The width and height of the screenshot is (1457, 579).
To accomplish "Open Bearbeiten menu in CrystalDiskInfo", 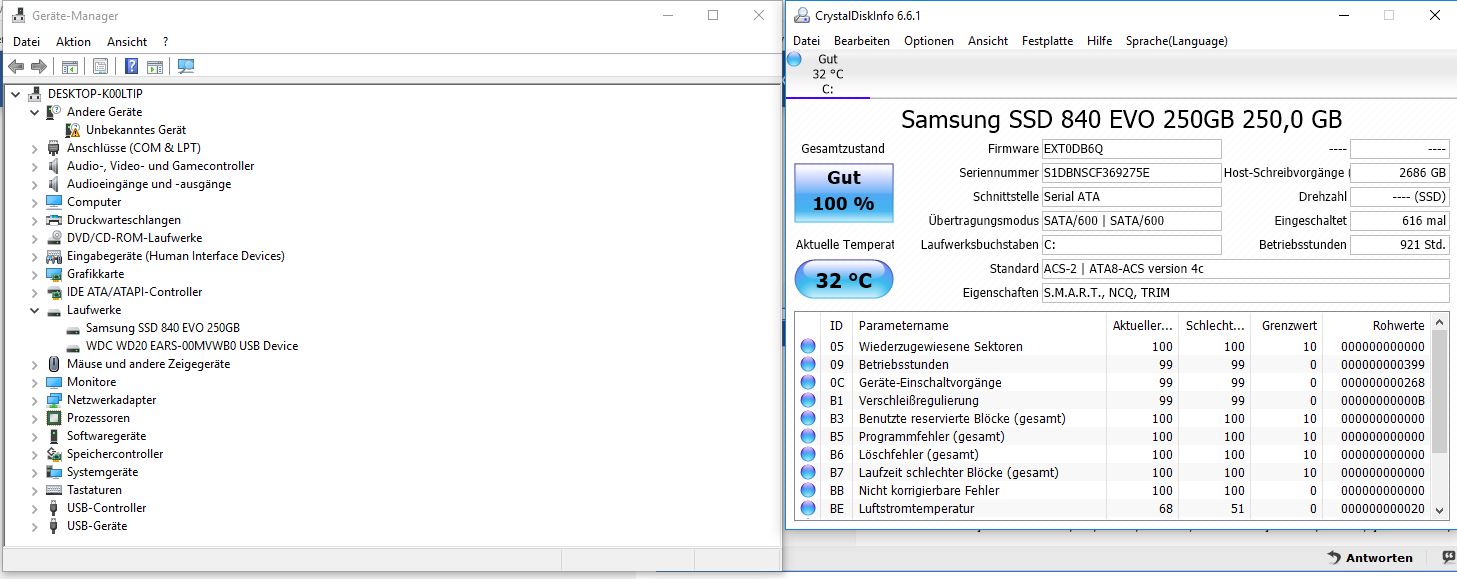I will (x=862, y=41).
